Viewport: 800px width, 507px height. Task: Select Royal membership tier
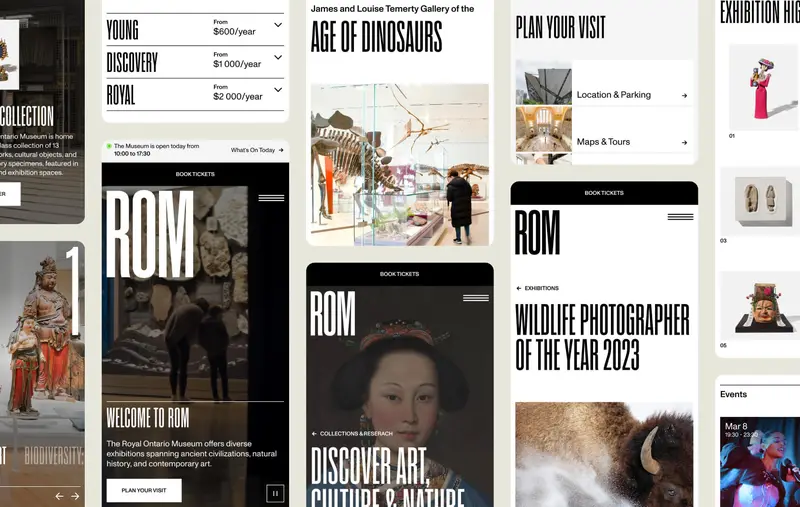[121, 95]
